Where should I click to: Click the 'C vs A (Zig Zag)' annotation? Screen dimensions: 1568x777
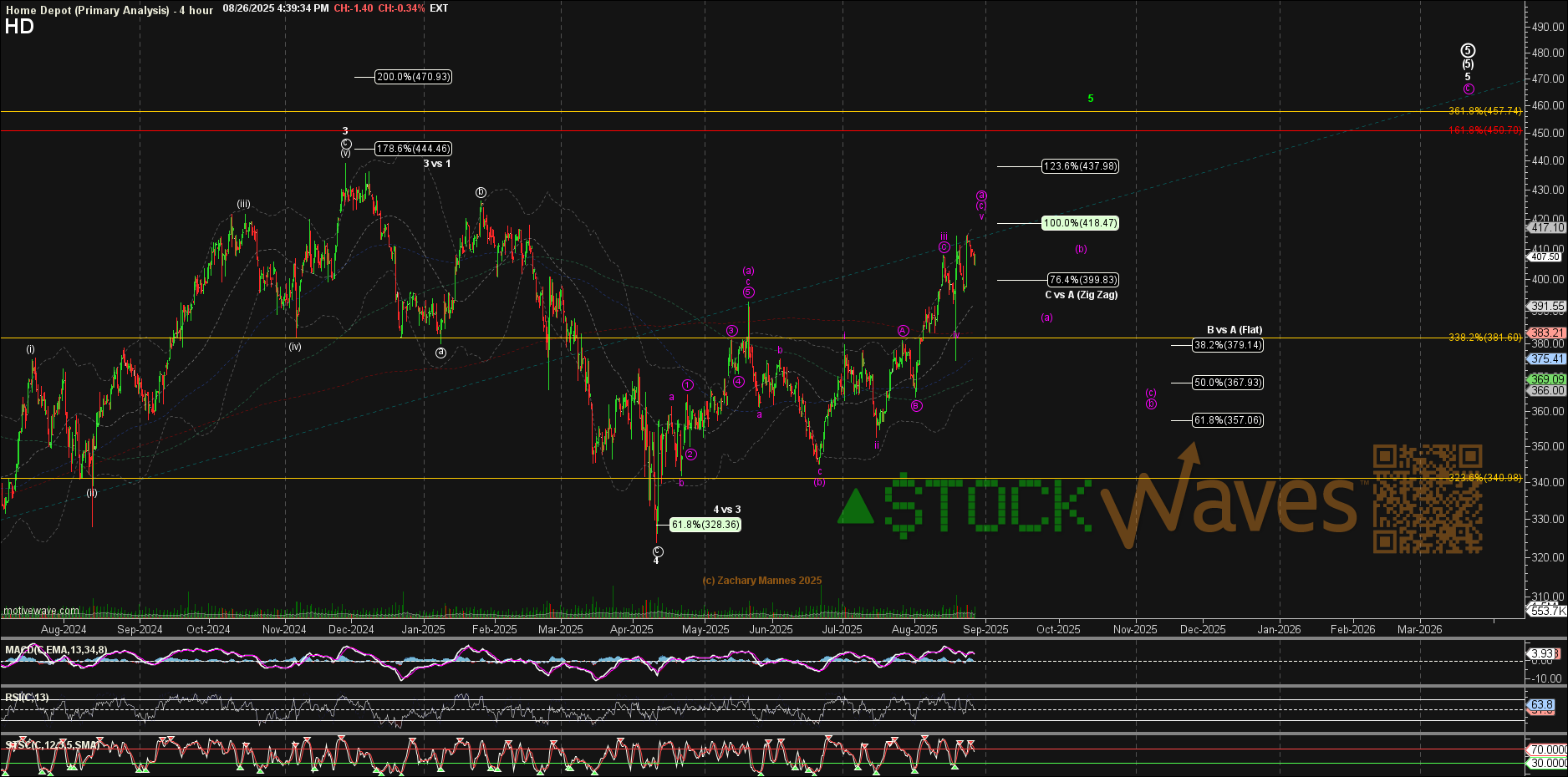coord(1081,295)
